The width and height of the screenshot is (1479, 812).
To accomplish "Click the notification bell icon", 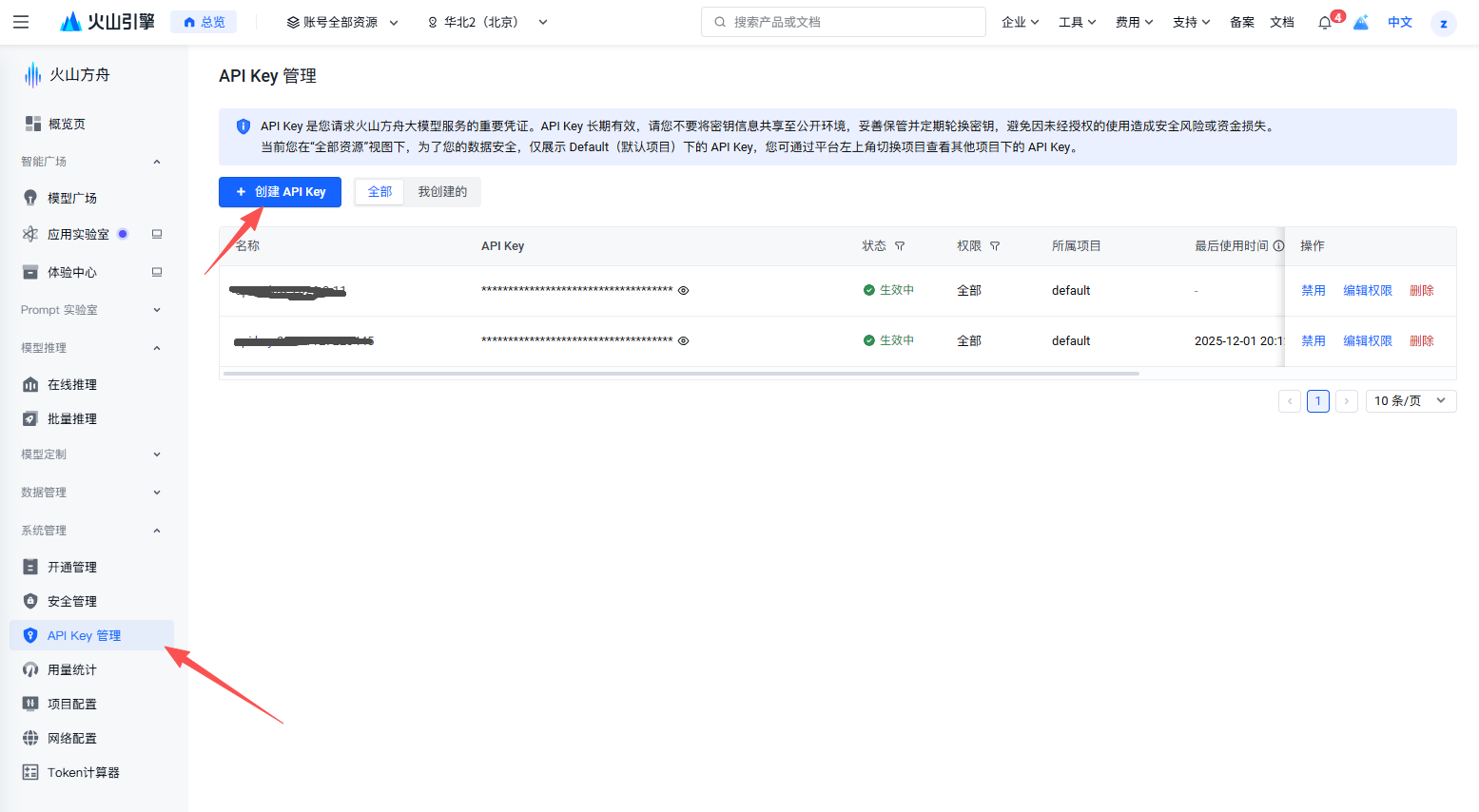I will pos(1324,23).
